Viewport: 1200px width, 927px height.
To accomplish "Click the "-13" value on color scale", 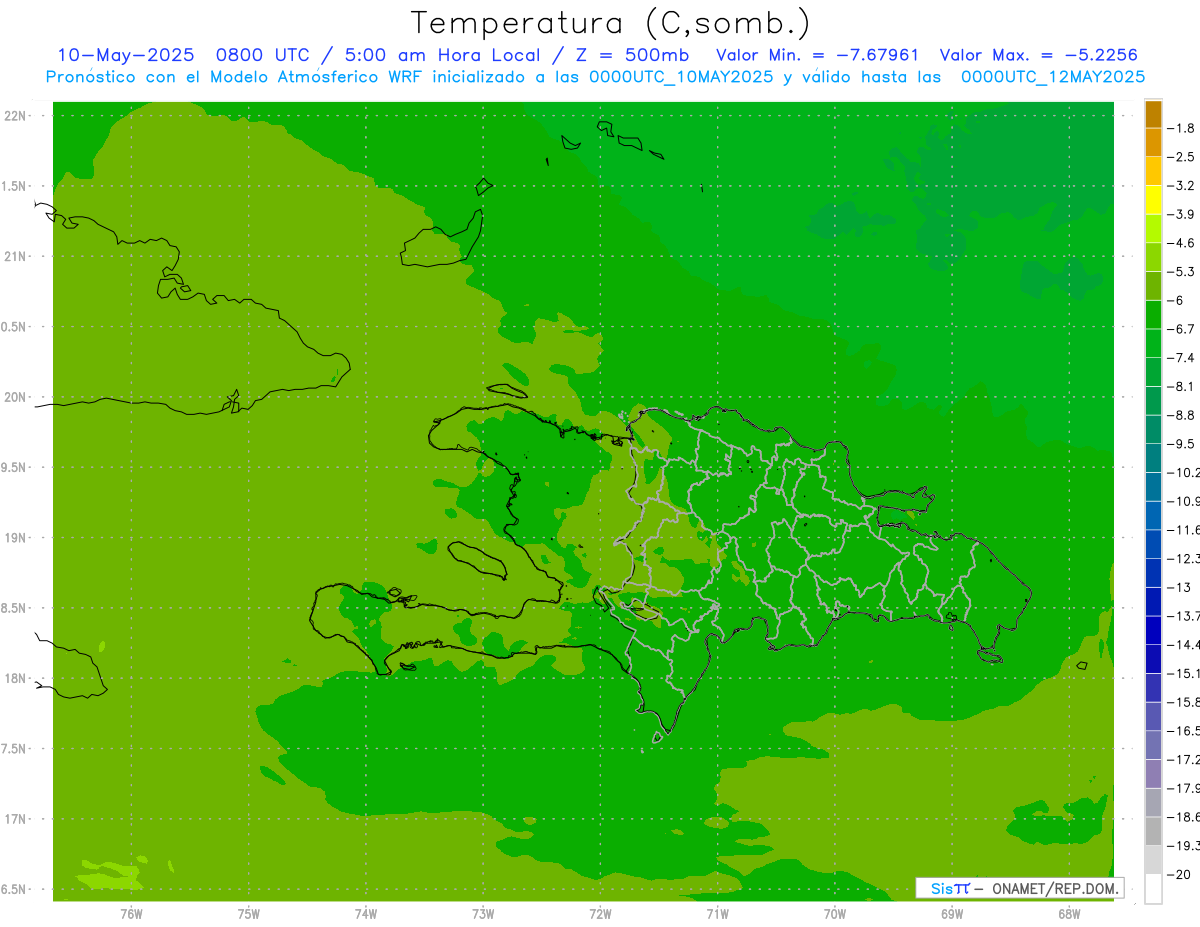I will coord(1179,587).
